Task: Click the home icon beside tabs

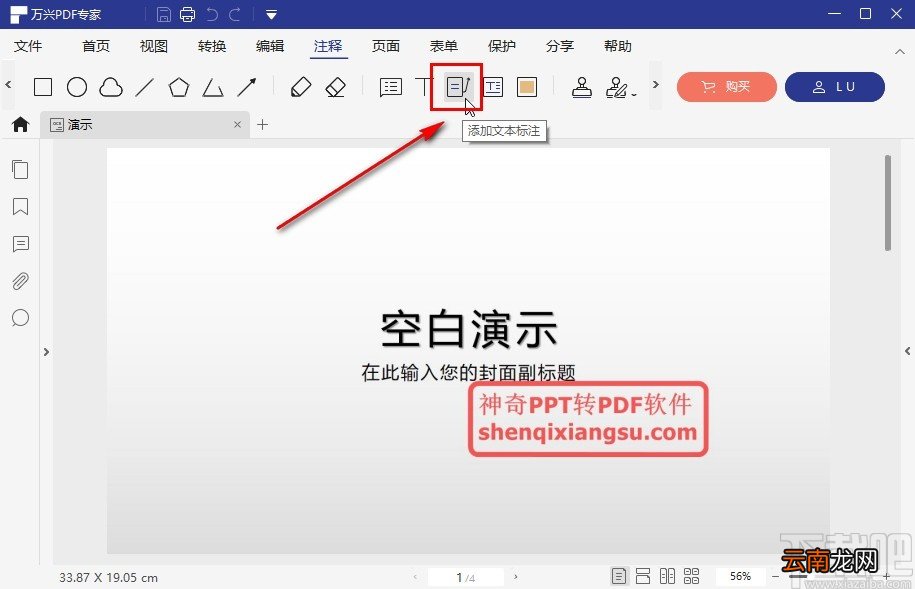Action: pos(20,124)
